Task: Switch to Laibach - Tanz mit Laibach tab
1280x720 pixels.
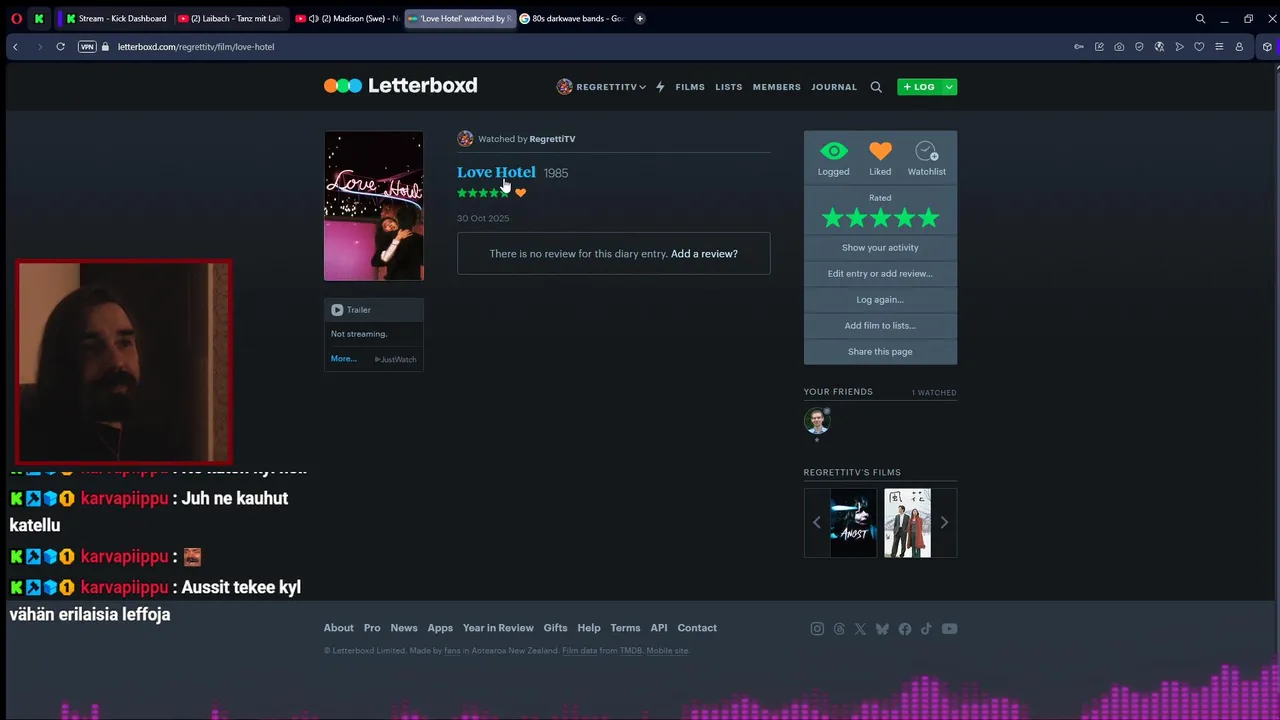Action: pyautogui.click(x=230, y=18)
